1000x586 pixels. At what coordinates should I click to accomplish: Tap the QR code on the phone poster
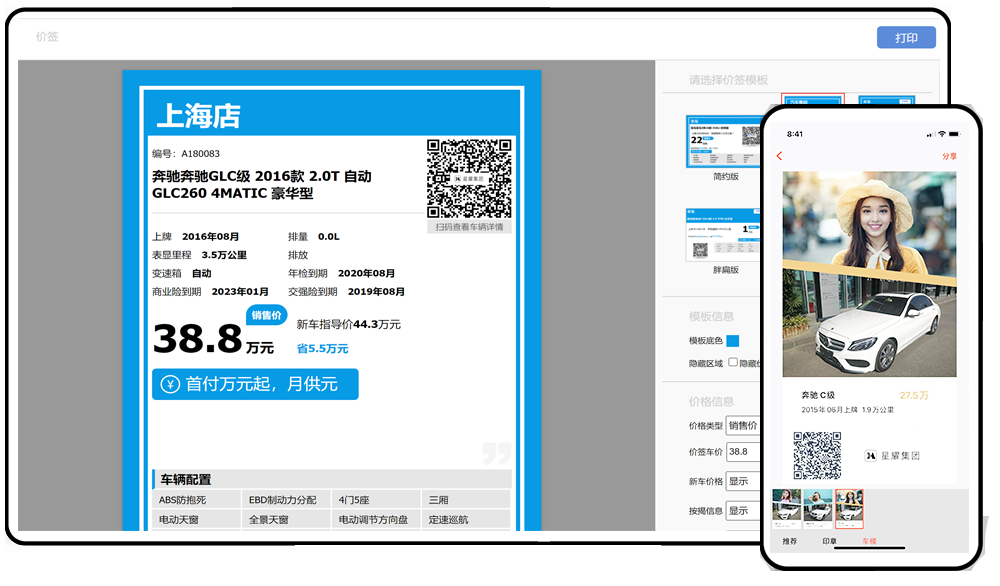[x=817, y=455]
